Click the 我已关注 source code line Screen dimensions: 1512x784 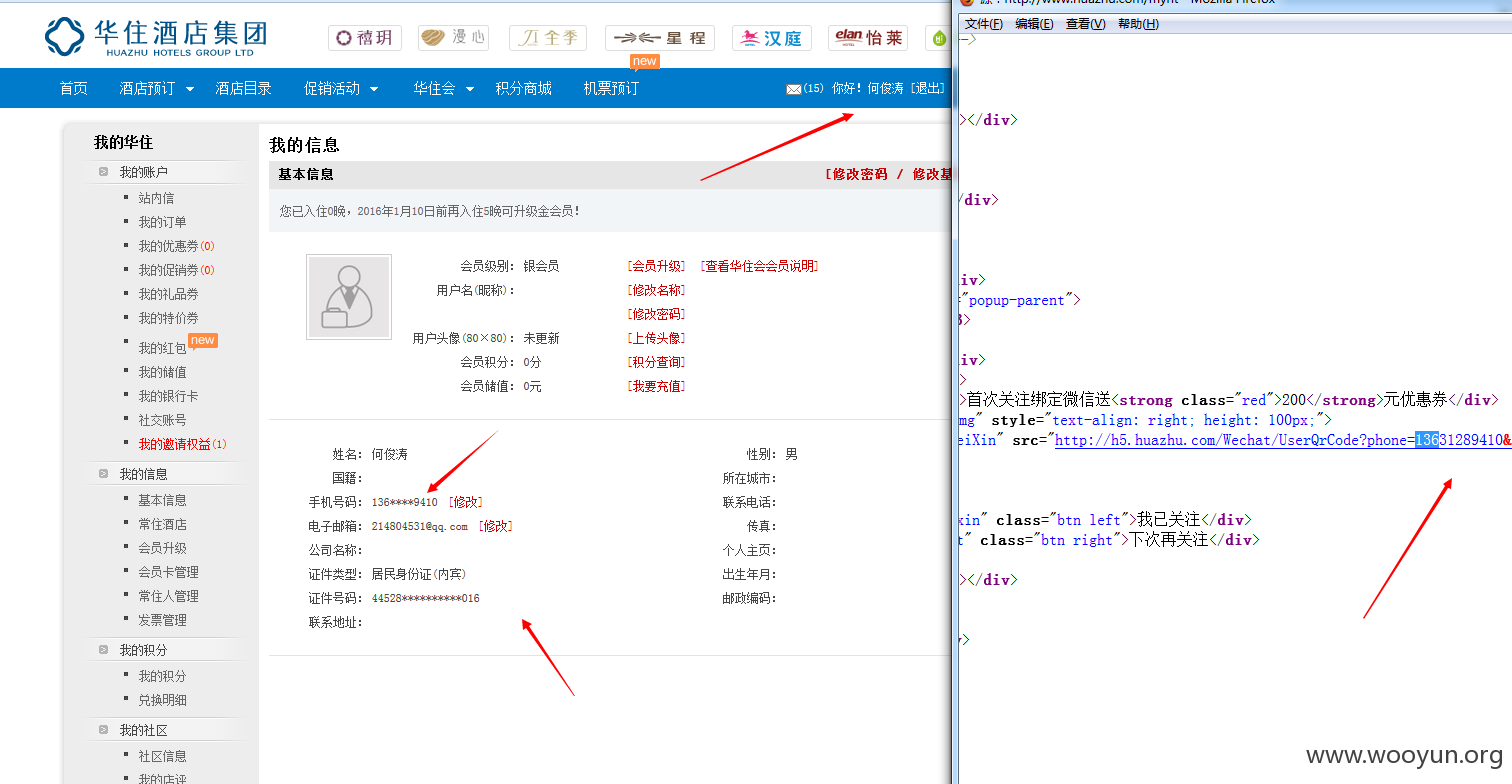1105,520
